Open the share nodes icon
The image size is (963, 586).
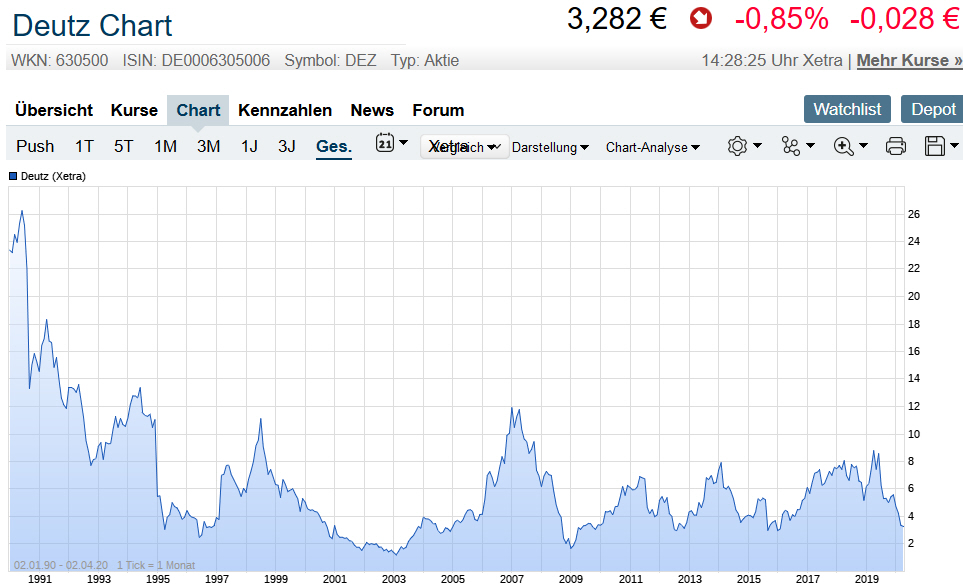coord(790,146)
